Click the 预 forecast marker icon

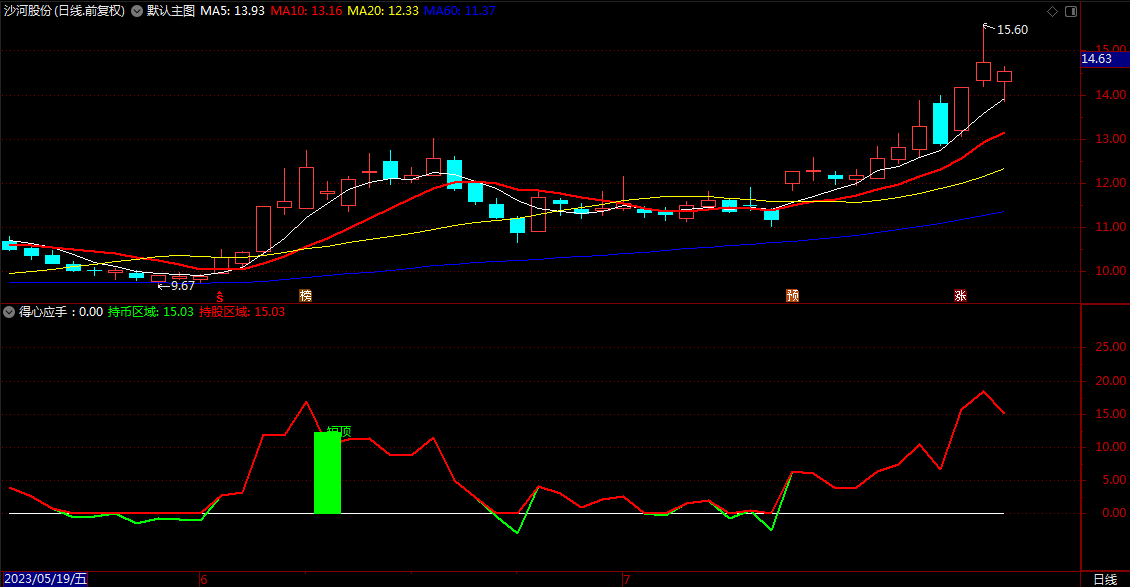click(x=793, y=295)
